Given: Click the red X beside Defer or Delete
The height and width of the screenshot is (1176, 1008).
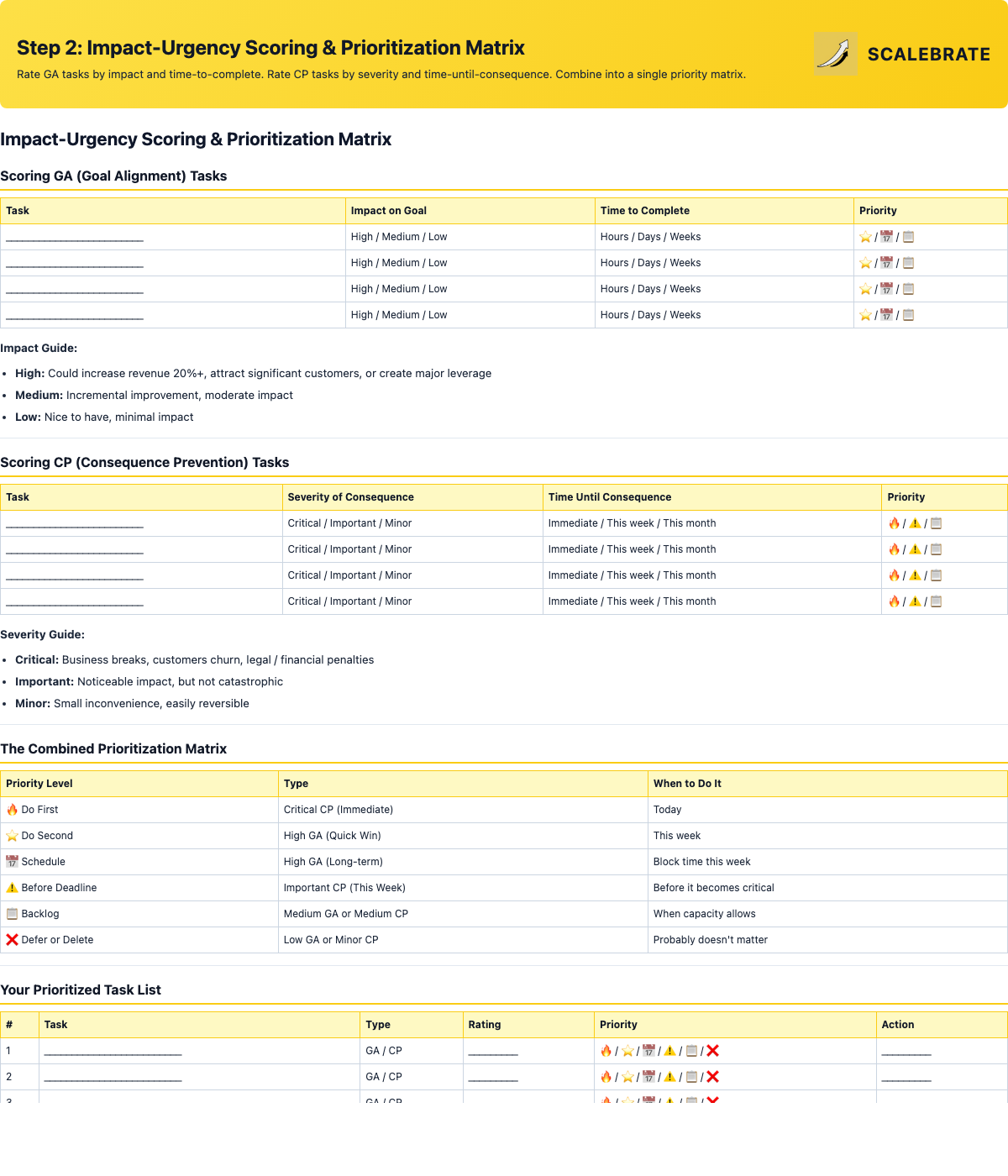Looking at the screenshot, I should coord(12,940).
